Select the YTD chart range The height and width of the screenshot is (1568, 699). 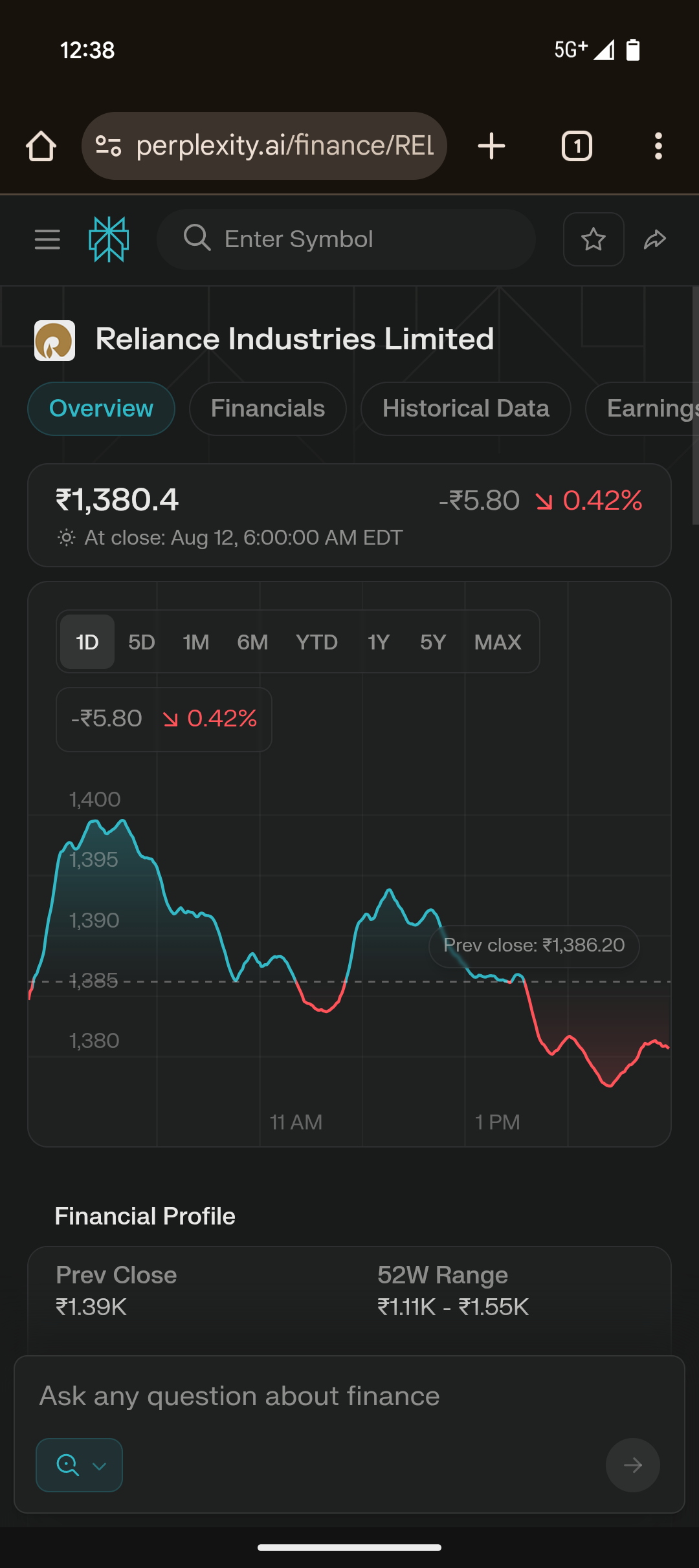pos(317,642)
